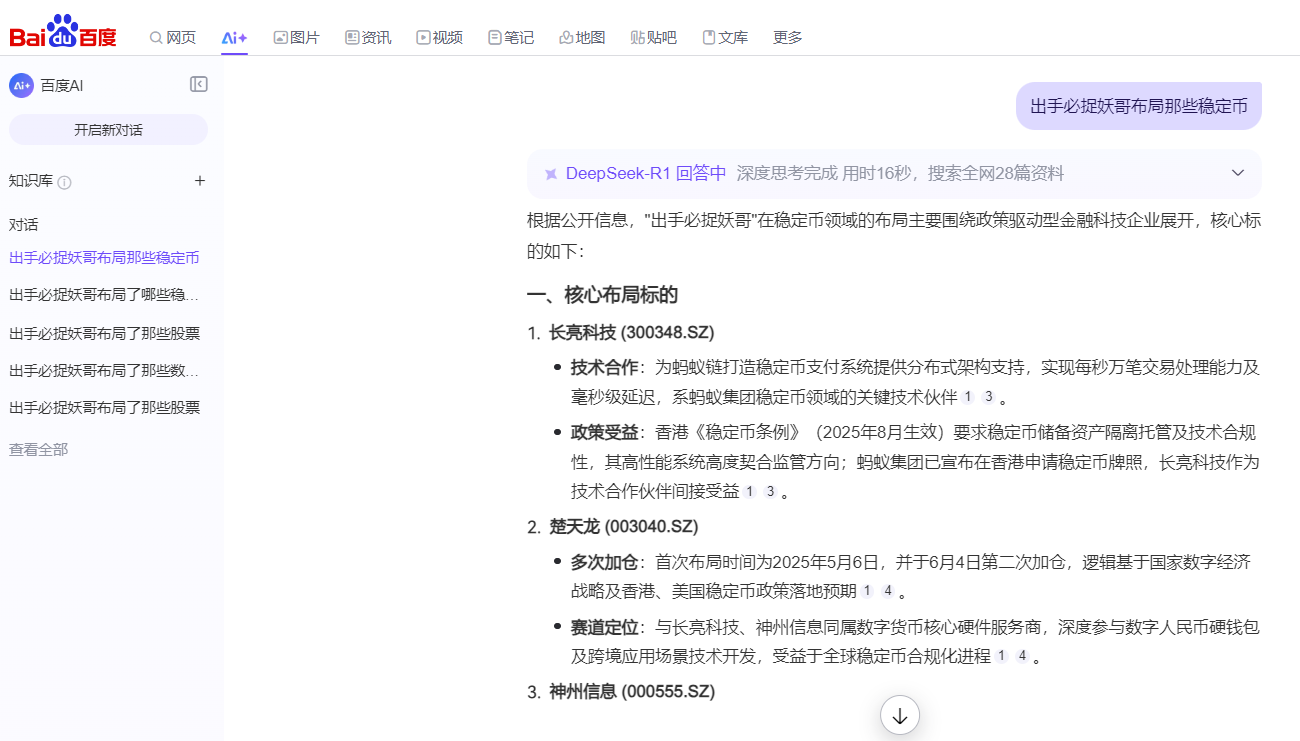This screenshot has width=1300, height=741.
Task: Add a new knowledge base with plus
Action: click(x=200, y=181)
